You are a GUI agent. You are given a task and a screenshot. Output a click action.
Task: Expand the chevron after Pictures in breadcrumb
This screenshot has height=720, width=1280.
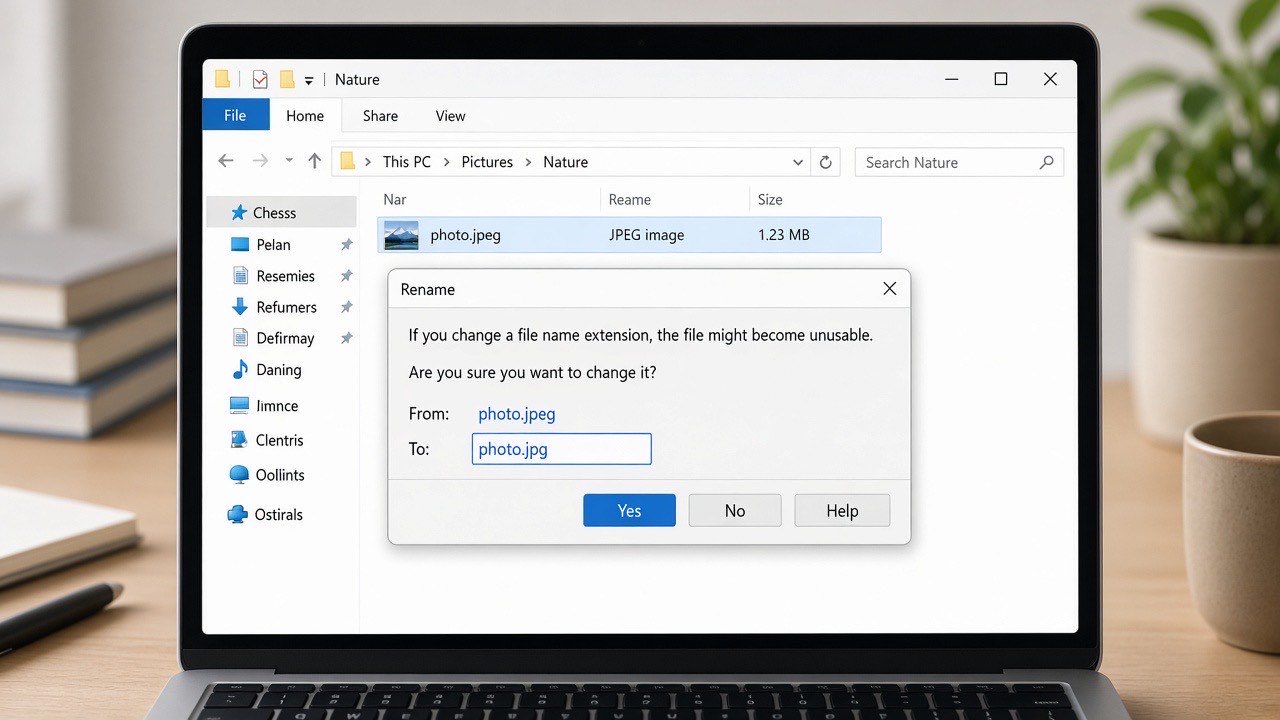click(528, 162)
